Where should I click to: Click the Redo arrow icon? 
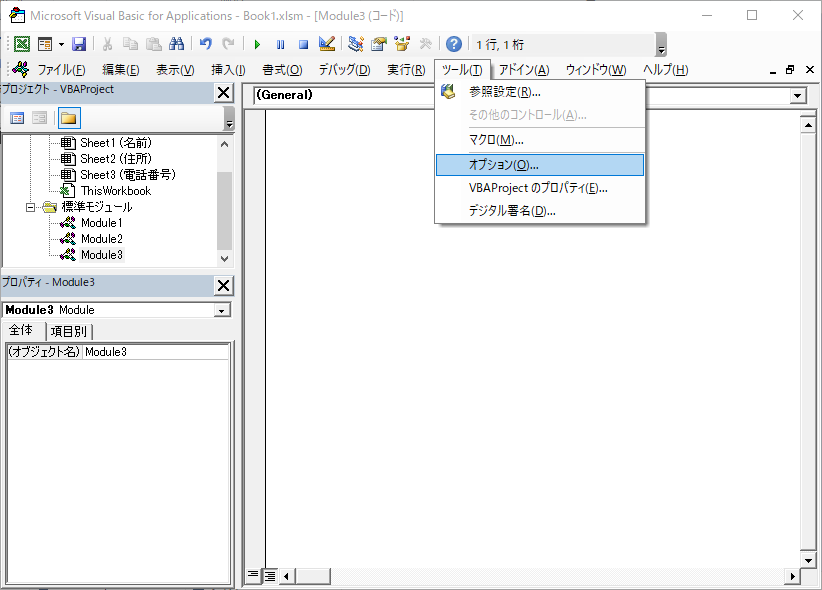228,44
